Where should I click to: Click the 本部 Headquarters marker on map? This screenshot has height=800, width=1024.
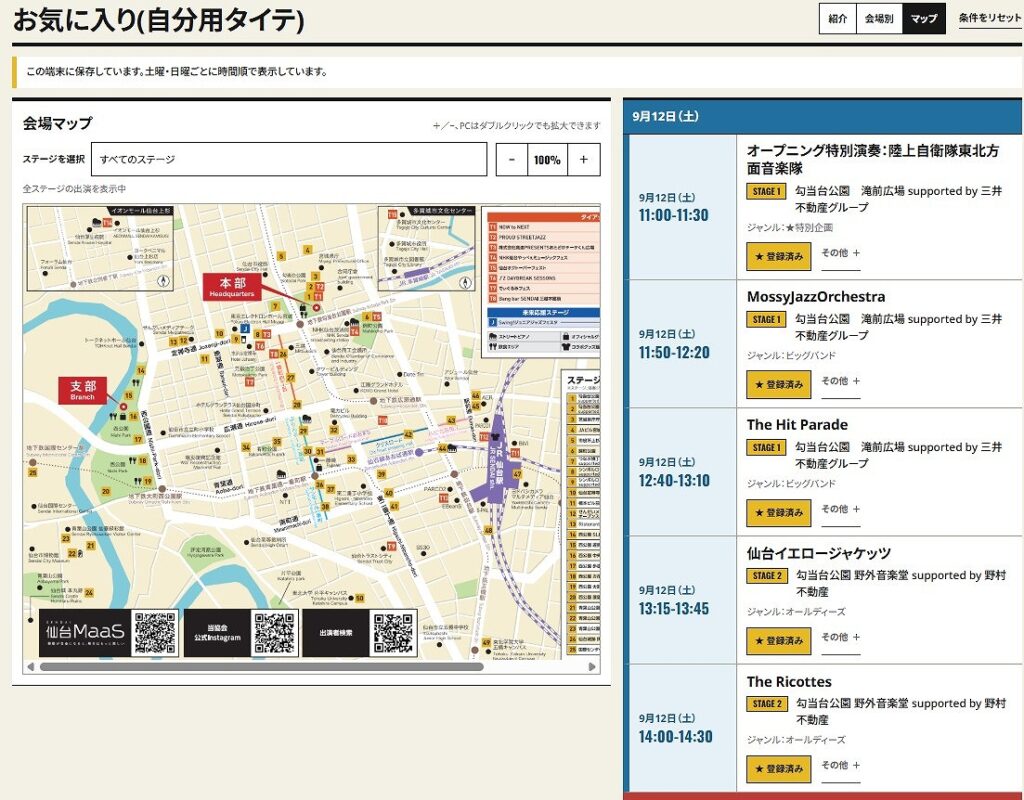click(x=232, y=287)
